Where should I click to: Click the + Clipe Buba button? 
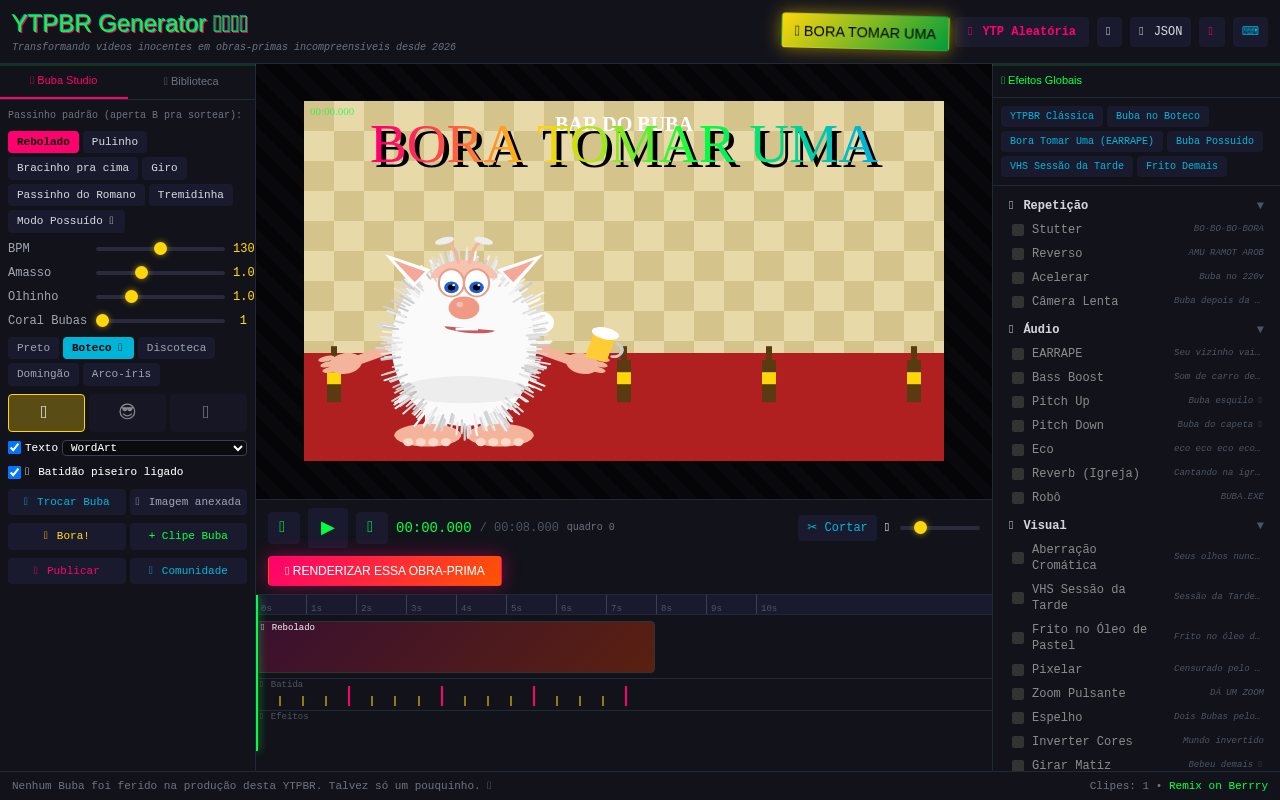tap(188, 536)
